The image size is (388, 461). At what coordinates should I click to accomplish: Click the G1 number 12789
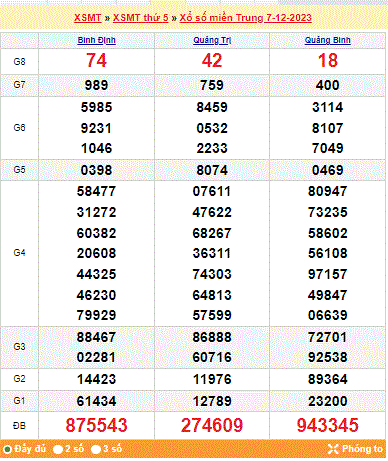pos(212,401)
